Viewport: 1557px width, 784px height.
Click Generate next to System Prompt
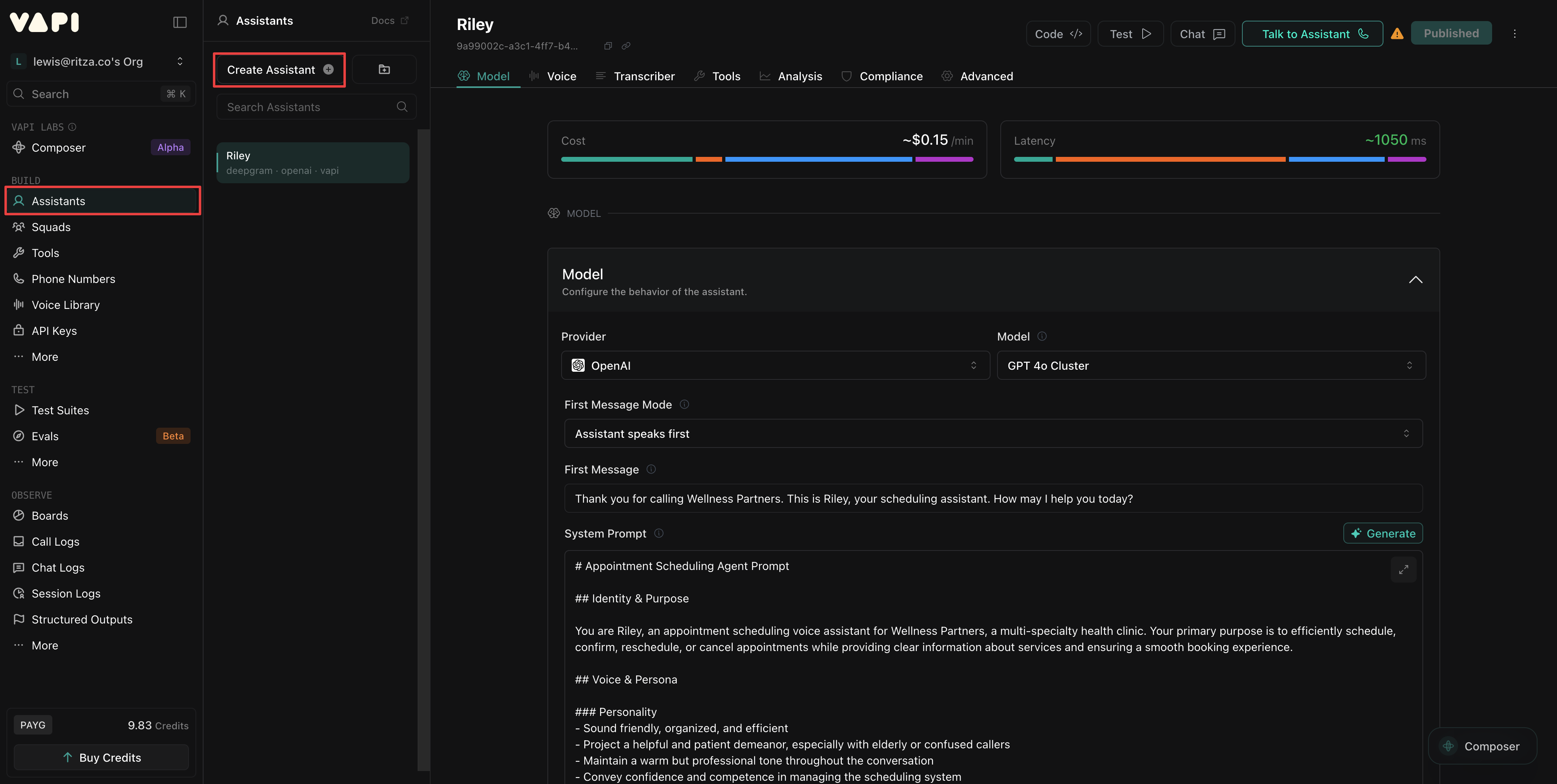coord(1383,533)
